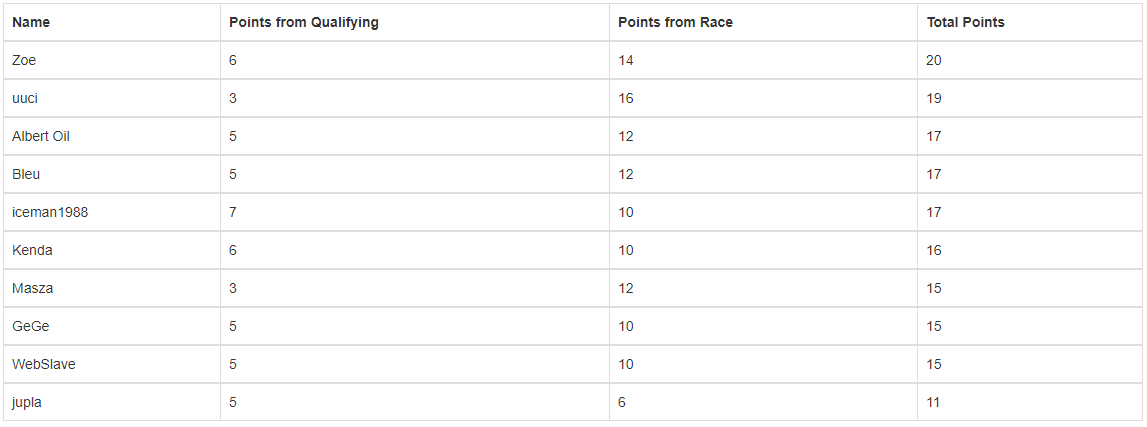Click Zoe's total points value 20
This screenshot has height=427, width=1147.
pos(933,60)
